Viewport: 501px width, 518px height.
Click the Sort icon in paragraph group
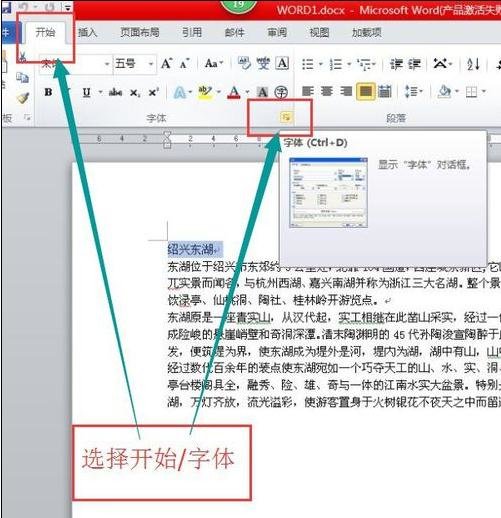click(x=473, y=64)
